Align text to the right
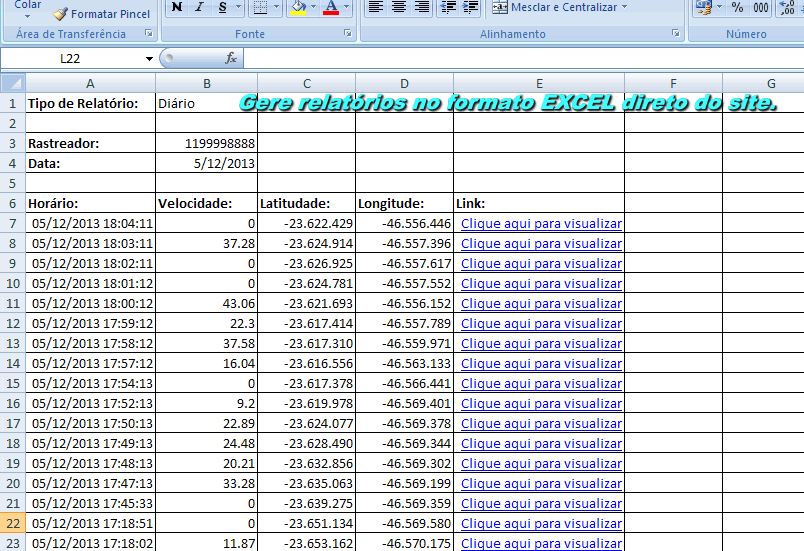804x551 pixels. [x=422, y=7]
